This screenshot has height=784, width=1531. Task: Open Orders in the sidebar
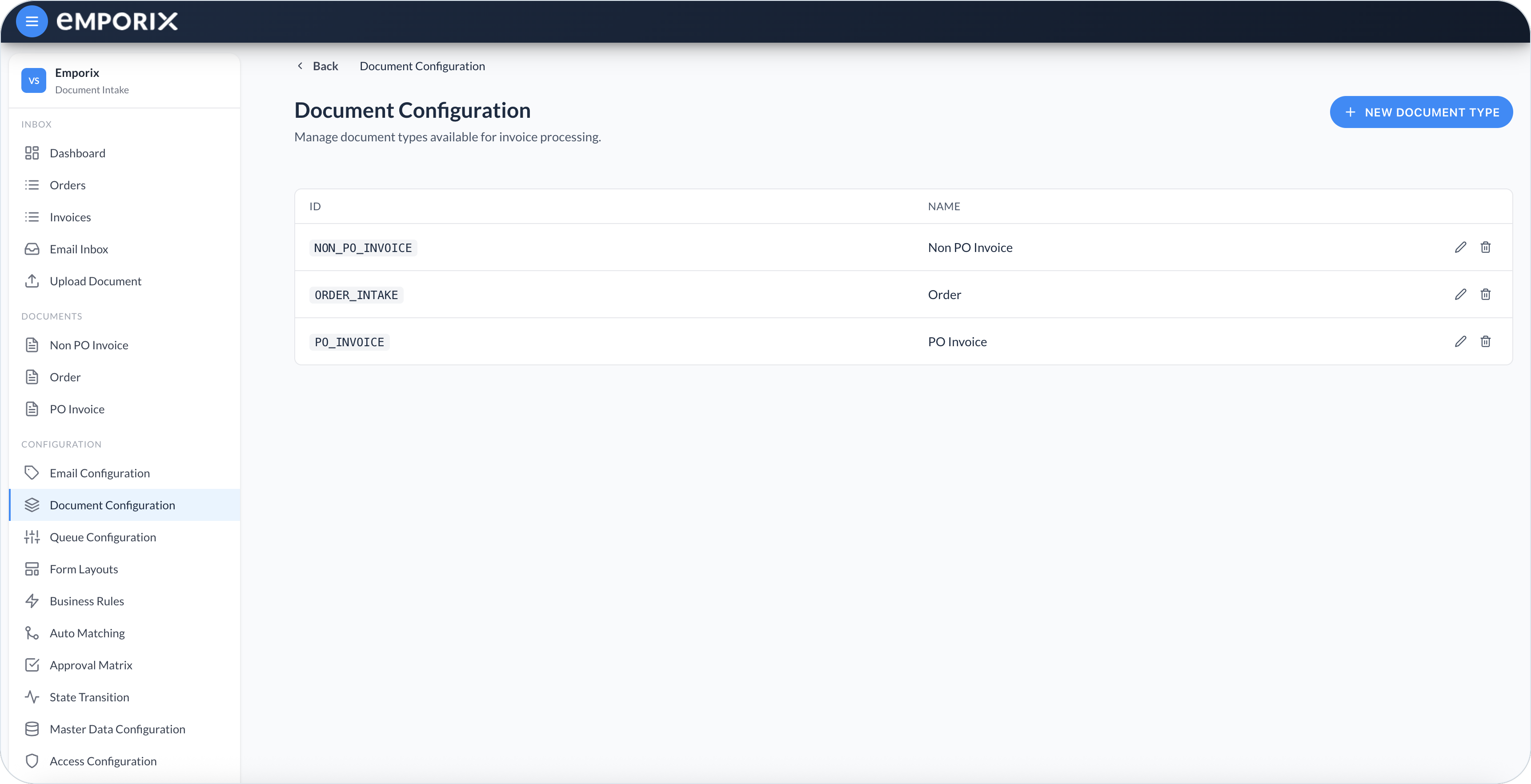(125, 185)
